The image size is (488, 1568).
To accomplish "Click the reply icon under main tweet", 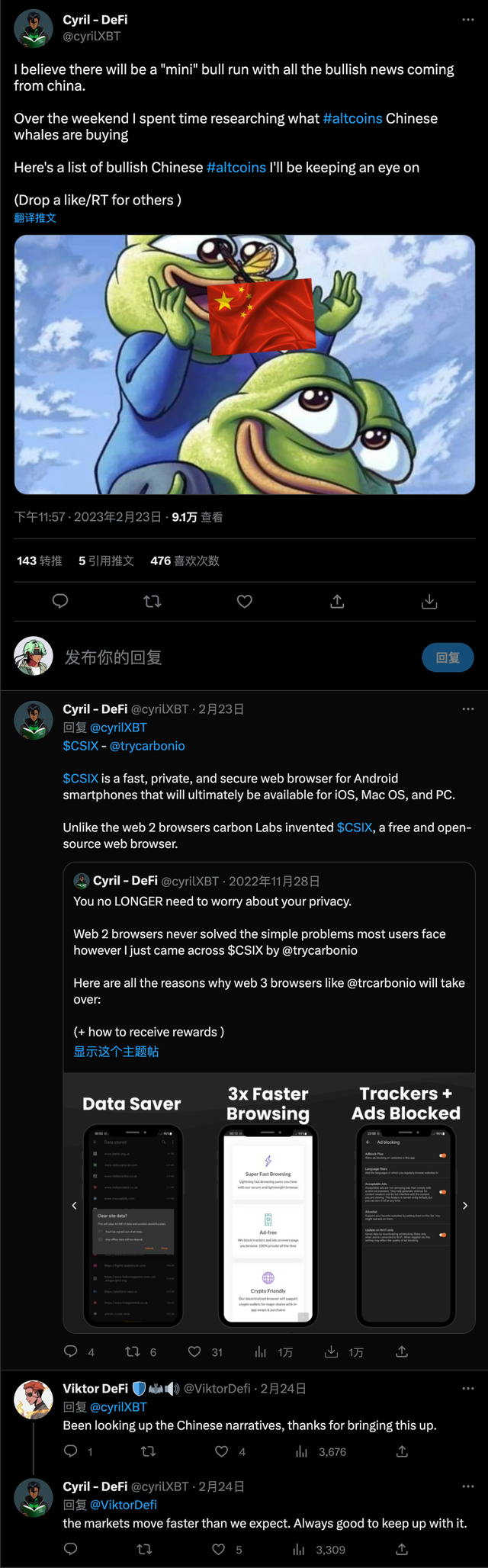I will pos(60,602).
